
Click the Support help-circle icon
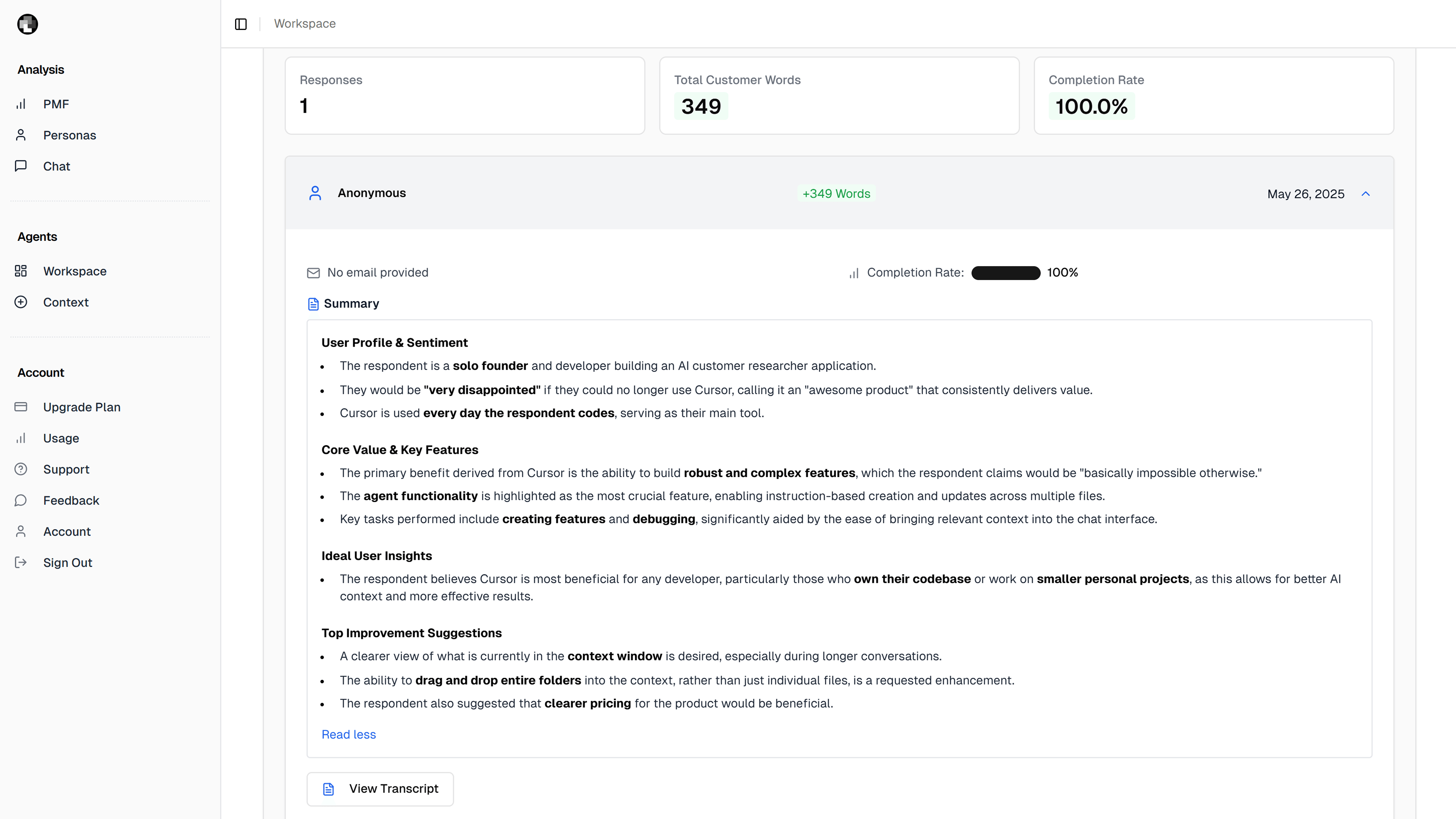21,469
